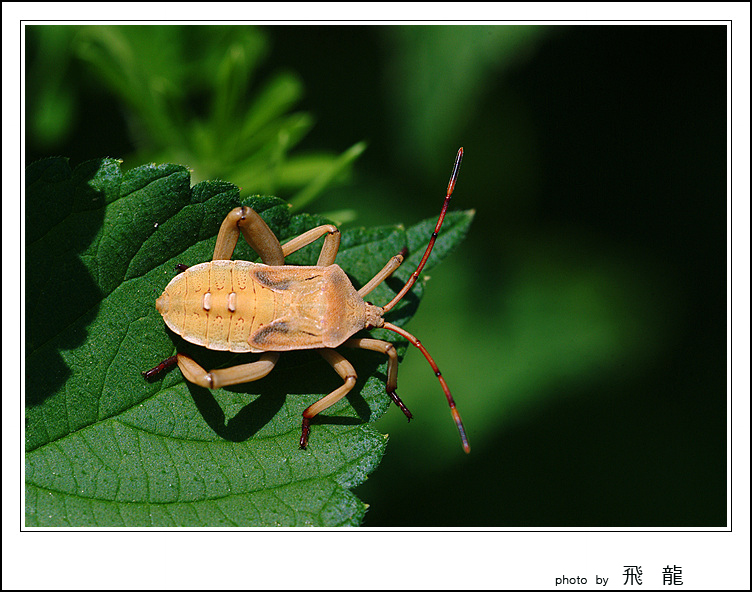
Task: Click the 龍 character in the signature
Action: (672, 576)
